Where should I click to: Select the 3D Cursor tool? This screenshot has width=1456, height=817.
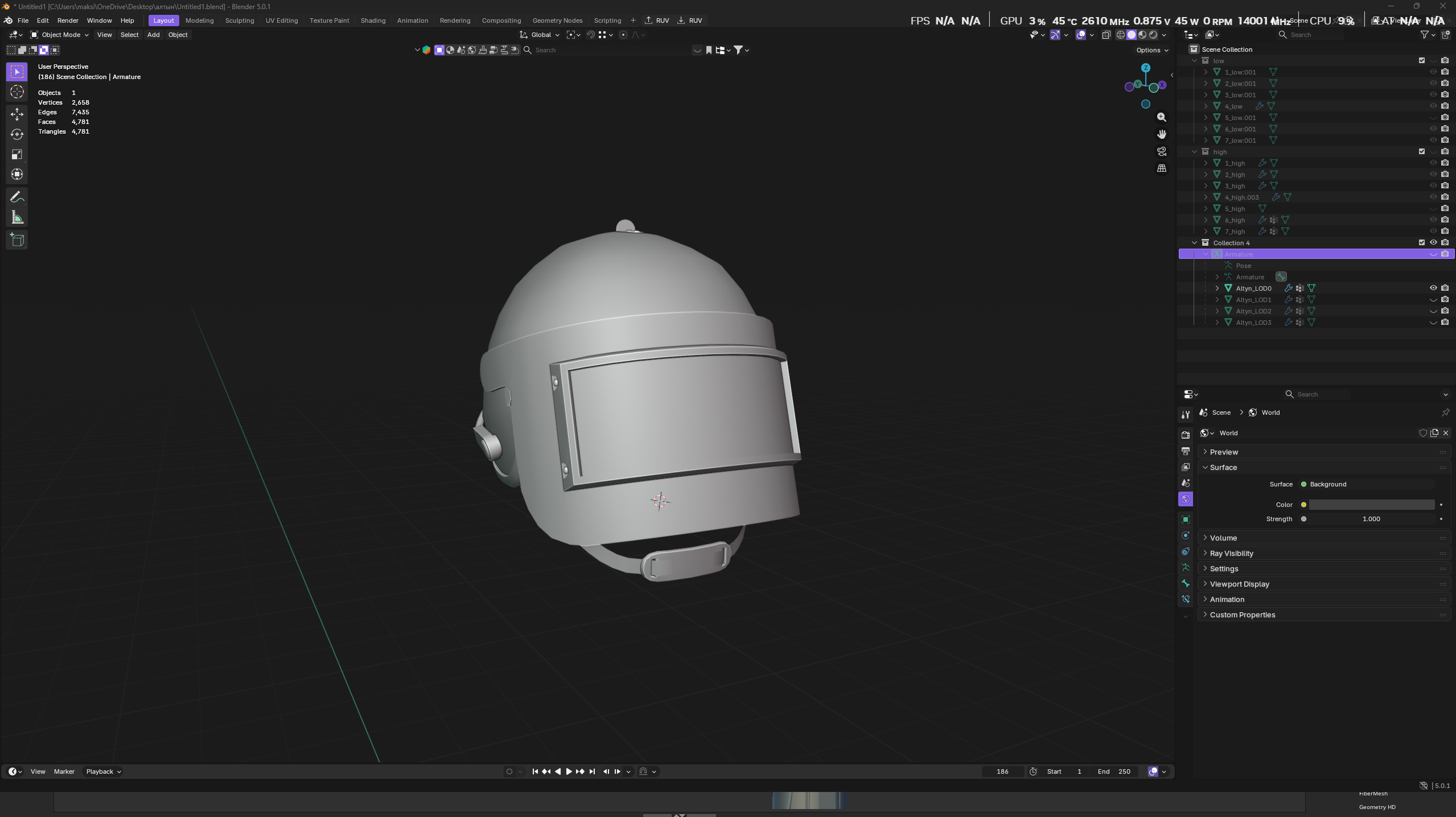(x=17, y=92)
